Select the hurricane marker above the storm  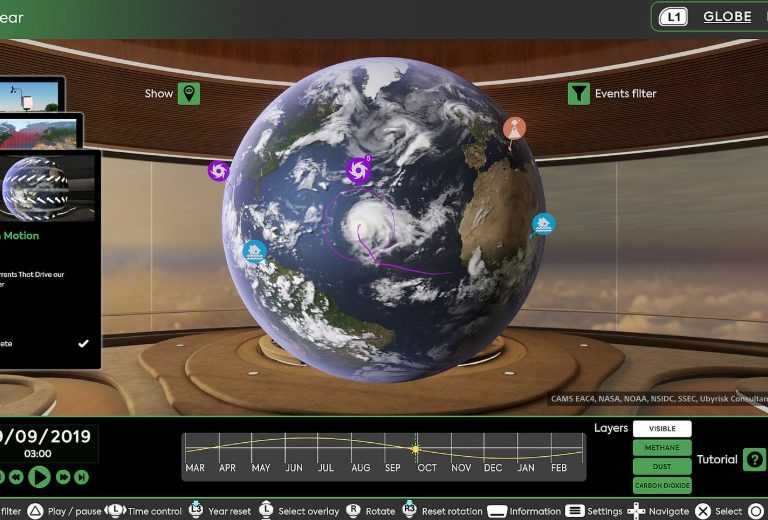tap(358, 171)
